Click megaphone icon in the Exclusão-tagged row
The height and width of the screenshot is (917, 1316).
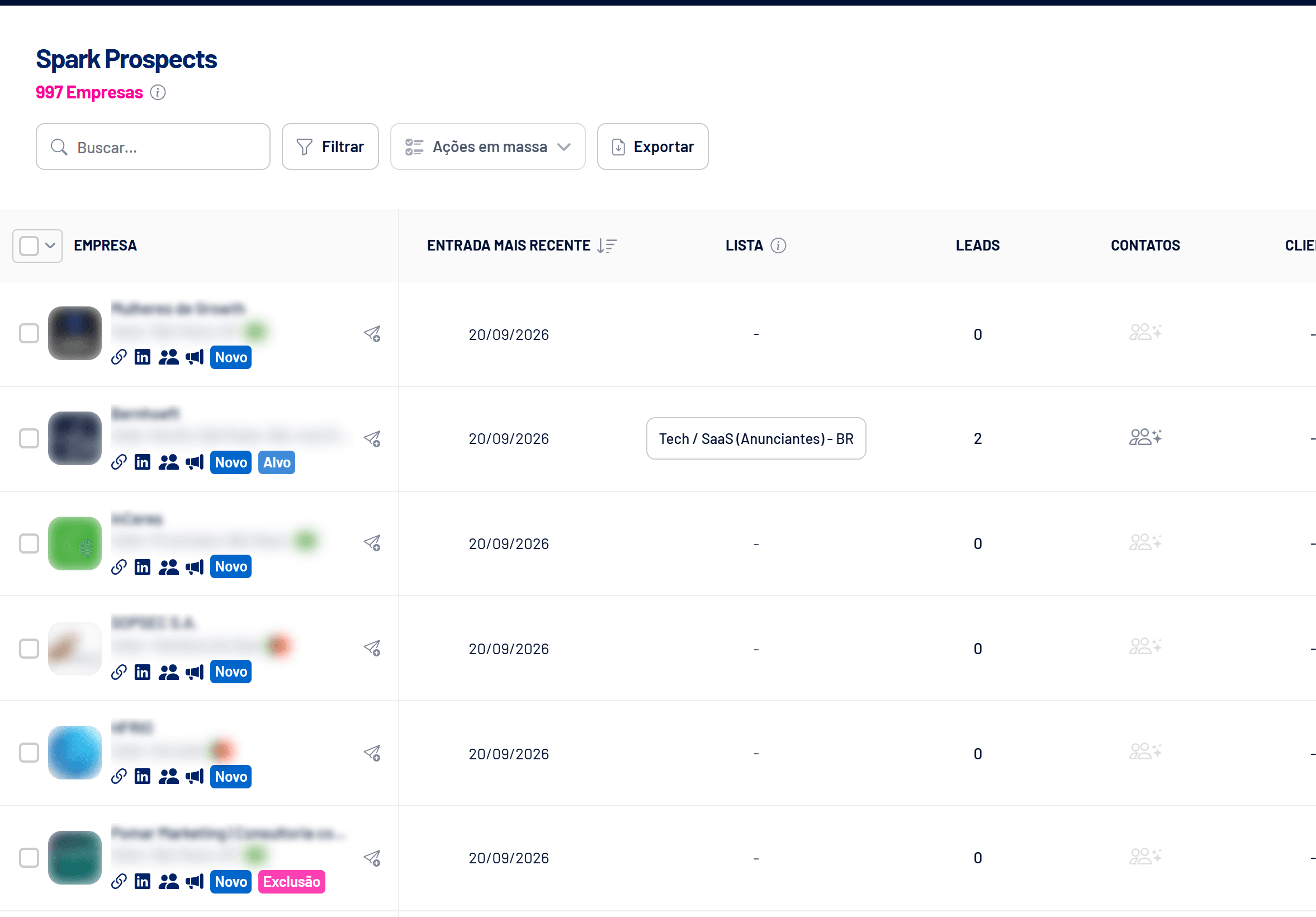click(195, 881)
